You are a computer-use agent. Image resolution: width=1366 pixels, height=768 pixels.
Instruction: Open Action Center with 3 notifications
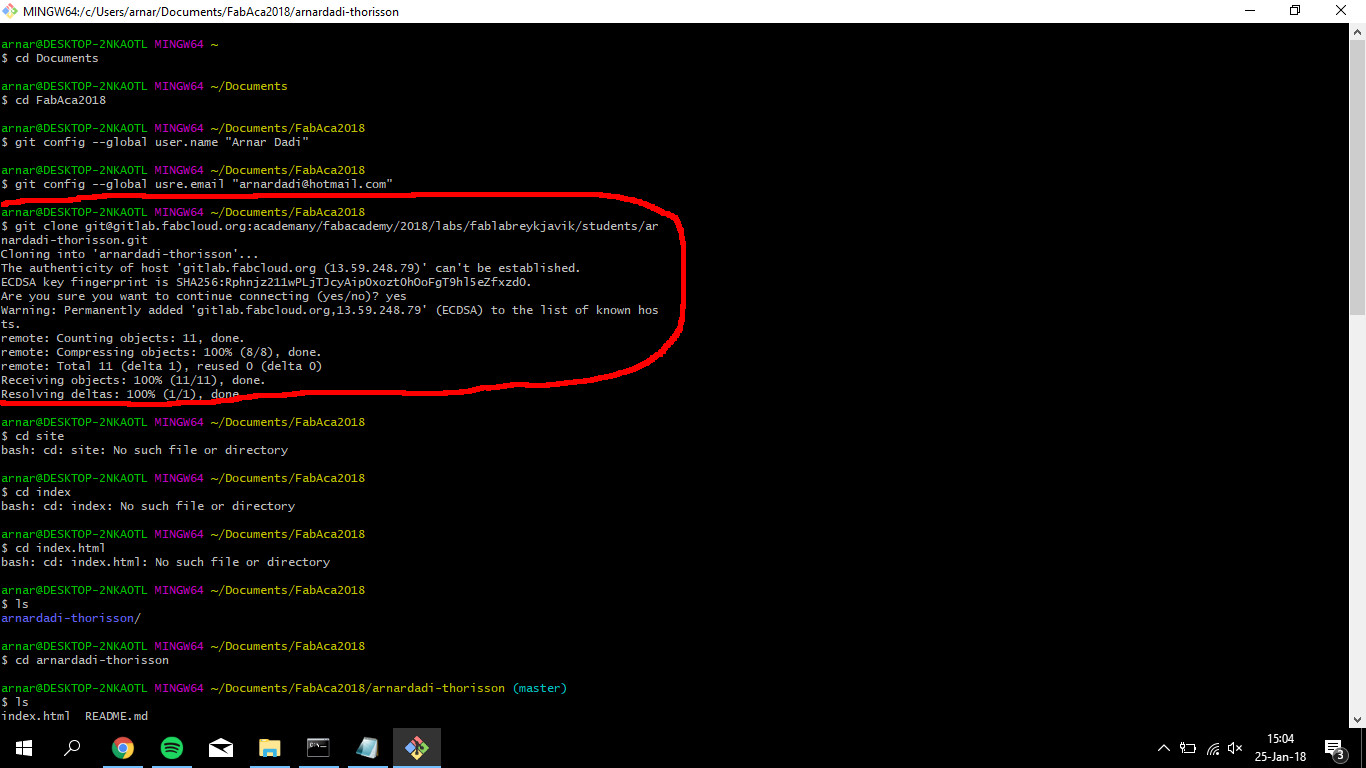[1336, 748]
